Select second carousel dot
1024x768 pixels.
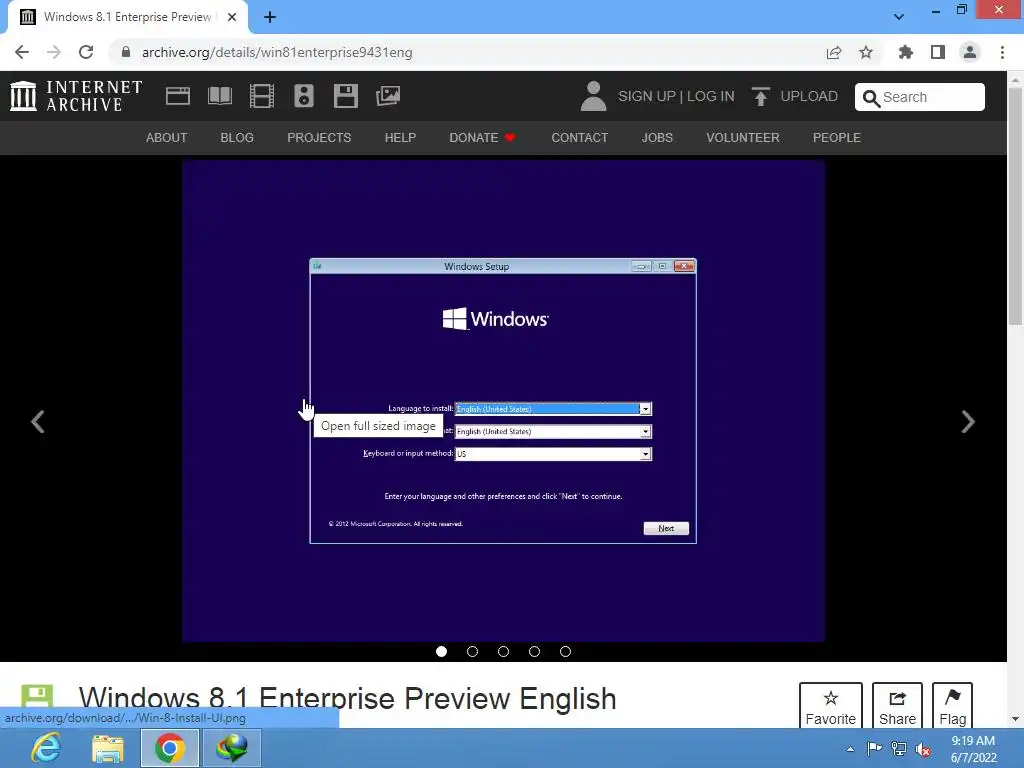coord(472,651)
